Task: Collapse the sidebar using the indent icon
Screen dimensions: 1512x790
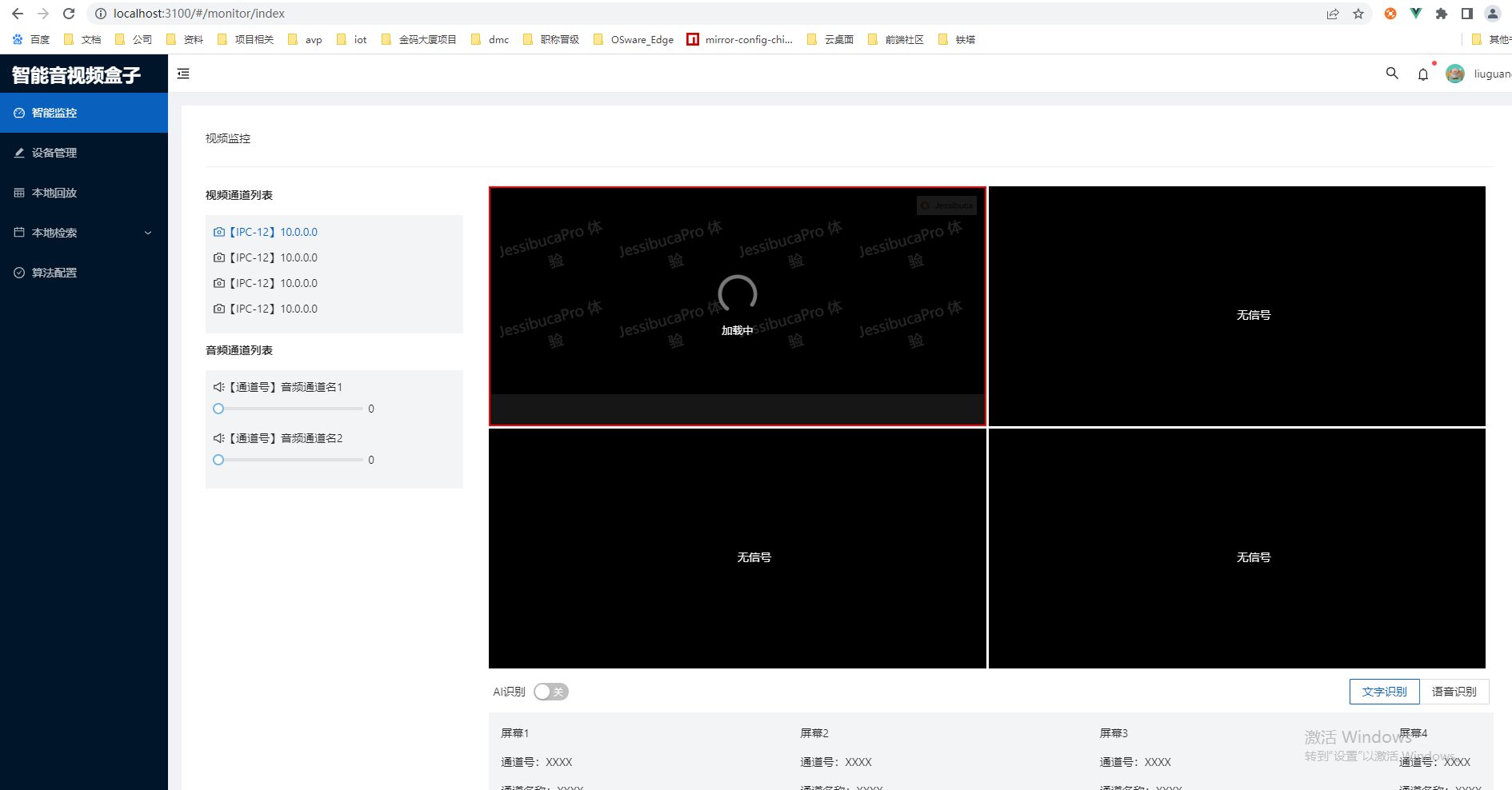Action: pyautogui.click(x=183, y=73)
